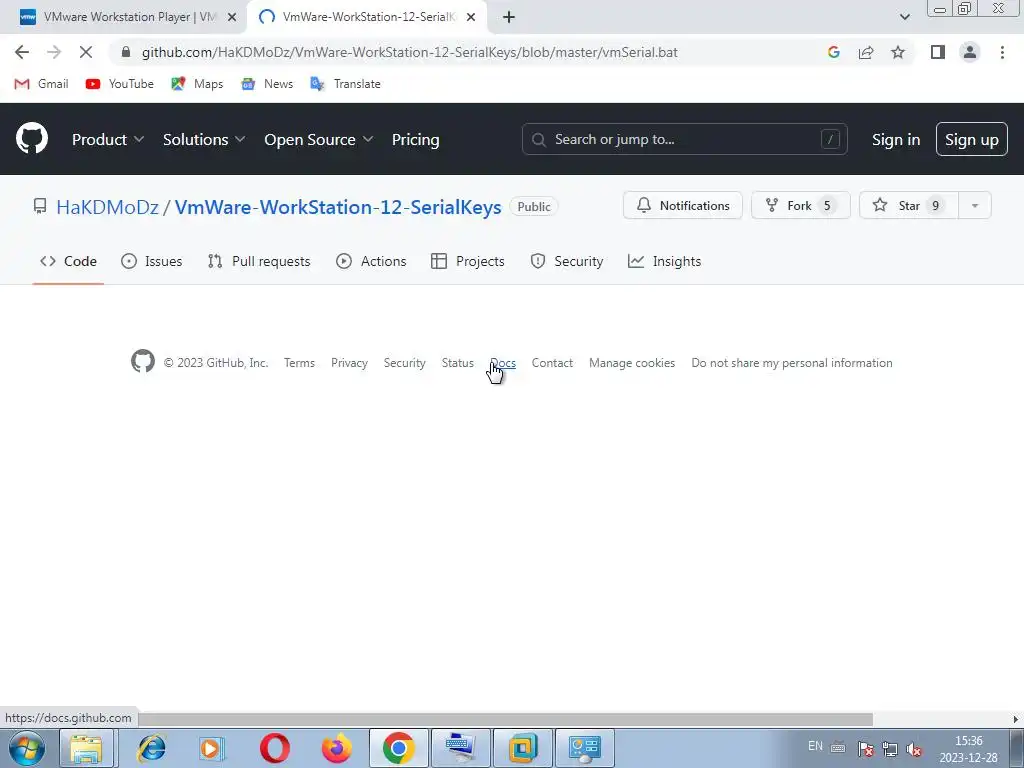This screenshot has height=768, width=1024.
Task: Open Gmail bookmark
Action: [x=41, y=84]
